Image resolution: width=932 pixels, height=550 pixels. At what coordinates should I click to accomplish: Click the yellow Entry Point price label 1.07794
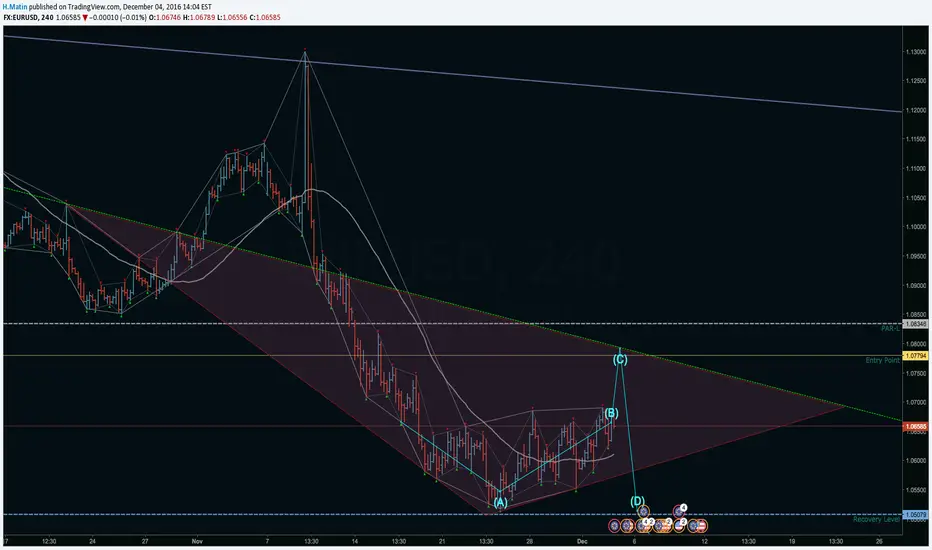tap(915, 356)
